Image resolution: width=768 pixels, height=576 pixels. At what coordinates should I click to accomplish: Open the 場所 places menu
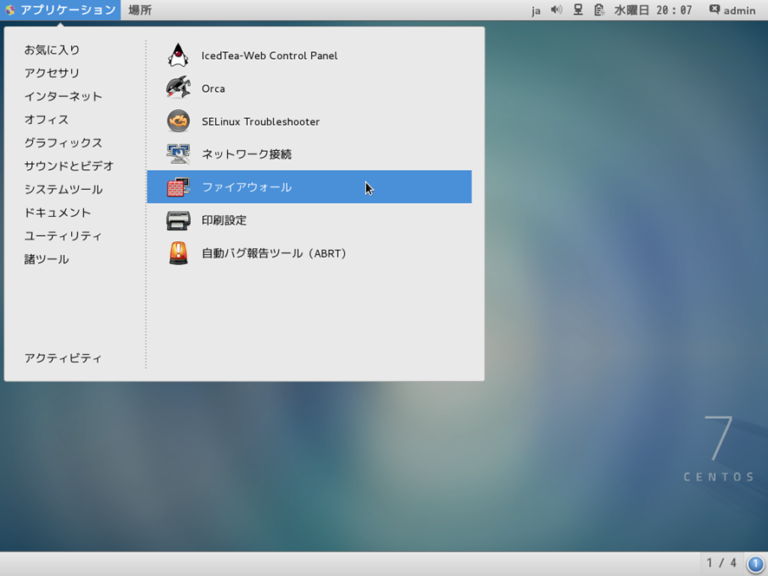click(140, 10)
